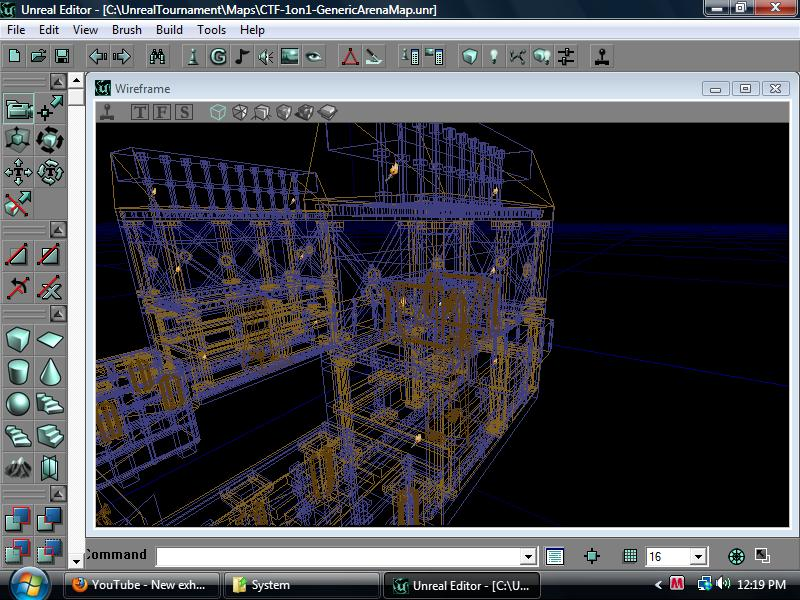This screenshot has height=600, width=800.
Task: Open the Music Browser (note icon)
Action: click(243, 57)
